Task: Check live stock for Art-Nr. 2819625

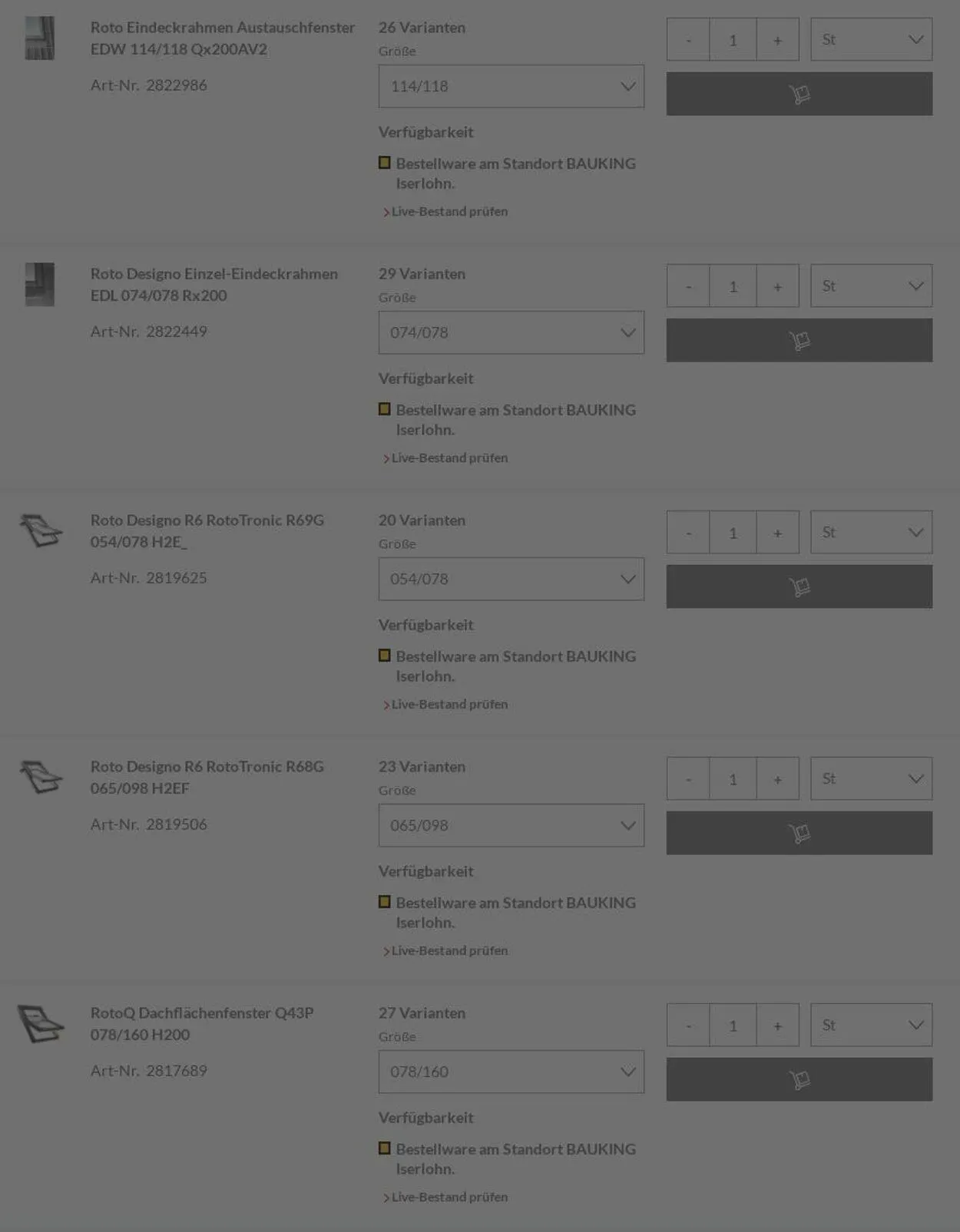Action: coord(449,704)
